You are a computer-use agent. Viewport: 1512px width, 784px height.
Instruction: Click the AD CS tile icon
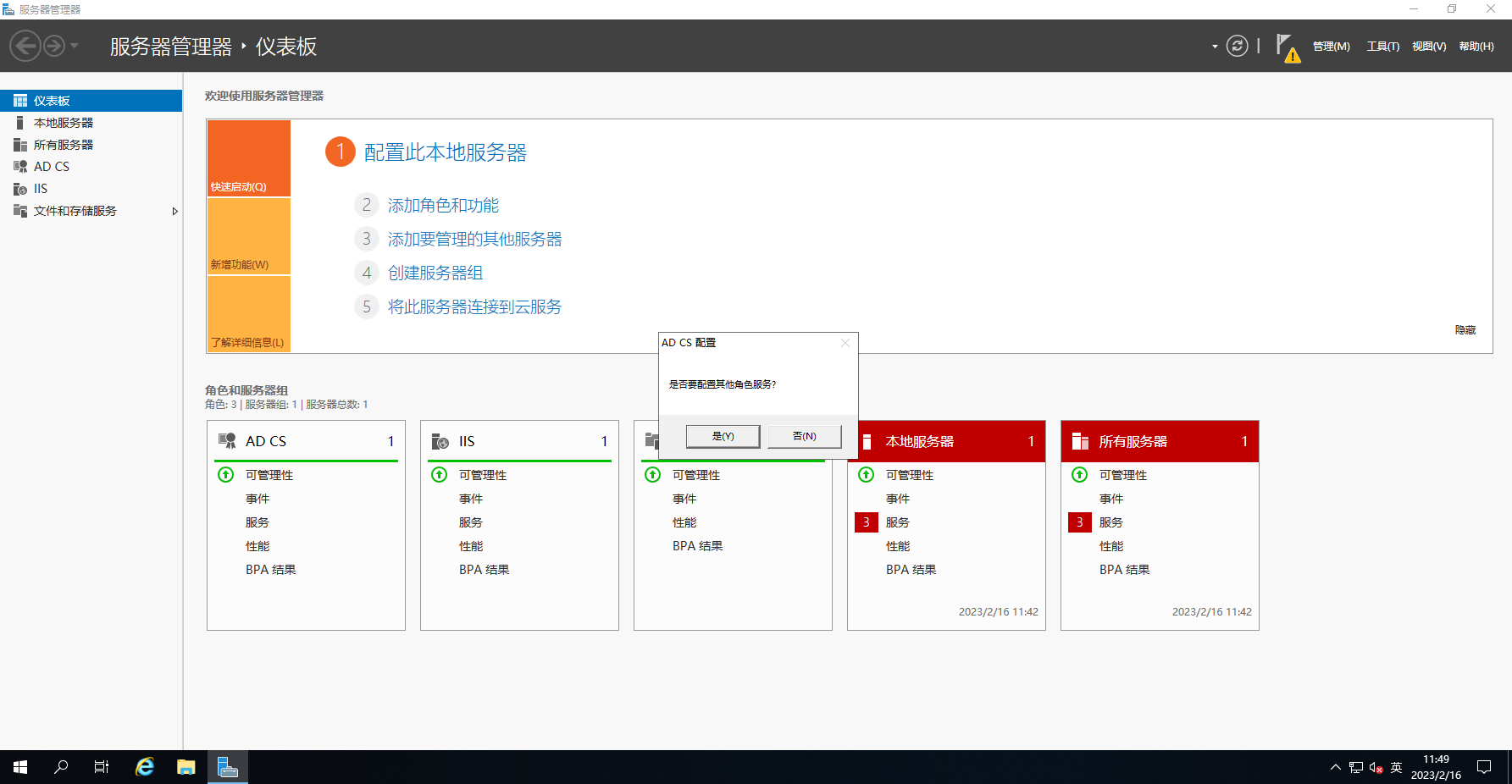coord(227,441)
